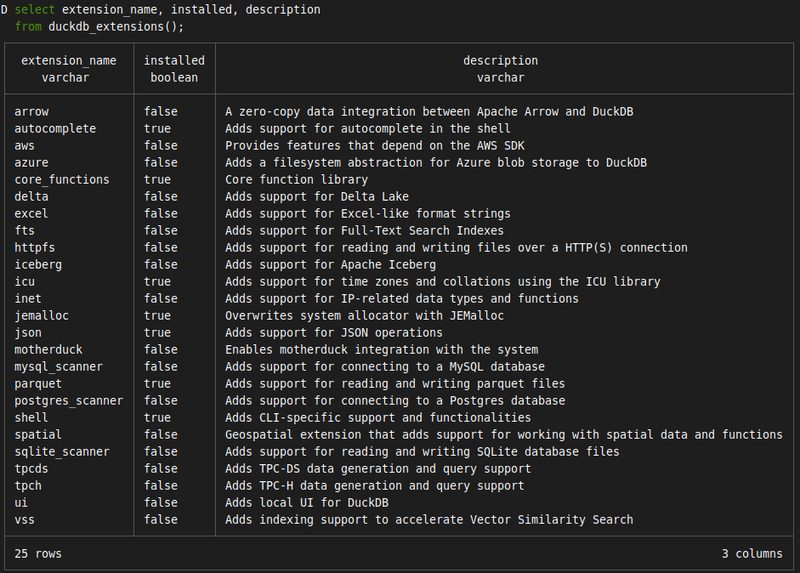The height and width of the screenshot is (573, 800).
Task: Click the 'delta' extension name
Action: click(32, 197)
